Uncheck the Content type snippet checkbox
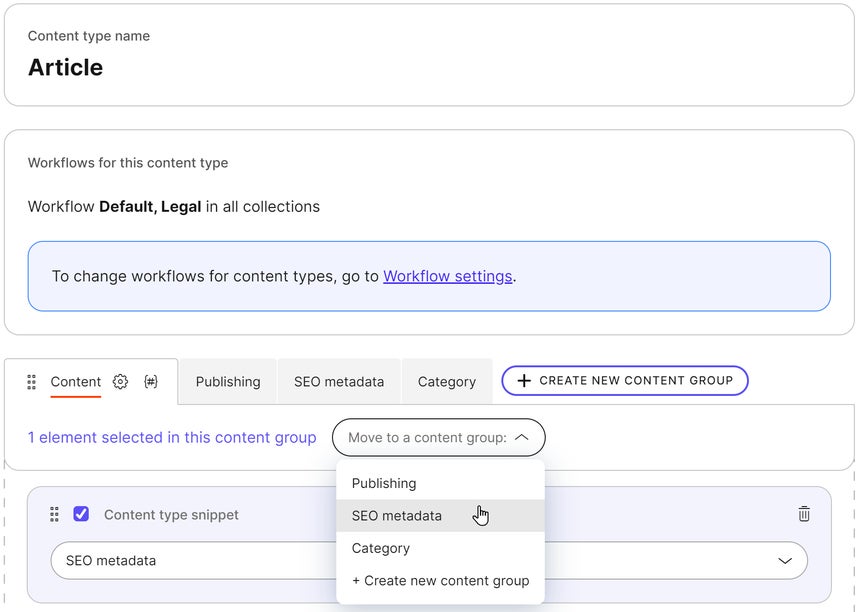This screenshot has width=862, height=612. click(81, 514)
